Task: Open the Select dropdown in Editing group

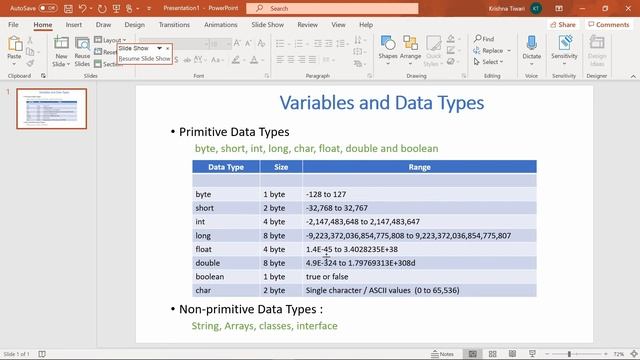Action: [x=489, y=62]
